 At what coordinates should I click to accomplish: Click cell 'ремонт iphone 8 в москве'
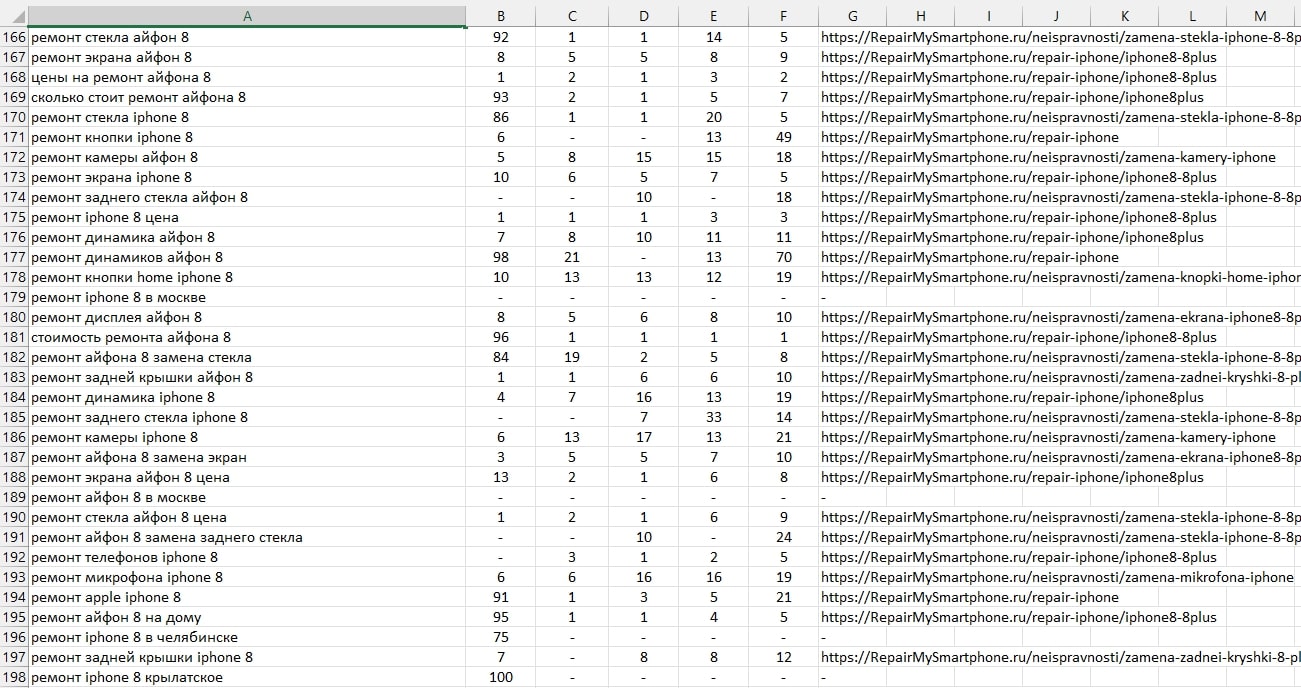coord(247,297)
